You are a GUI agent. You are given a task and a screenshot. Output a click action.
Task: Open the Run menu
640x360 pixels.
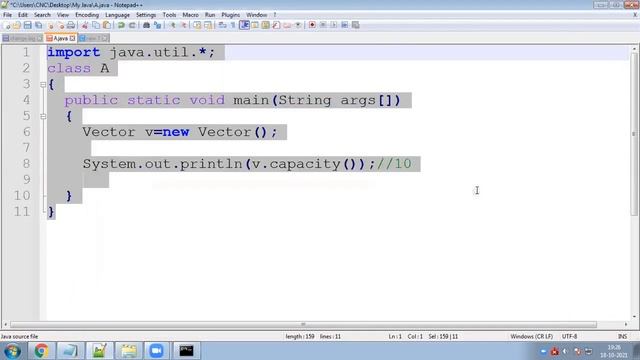coord(210,15)
